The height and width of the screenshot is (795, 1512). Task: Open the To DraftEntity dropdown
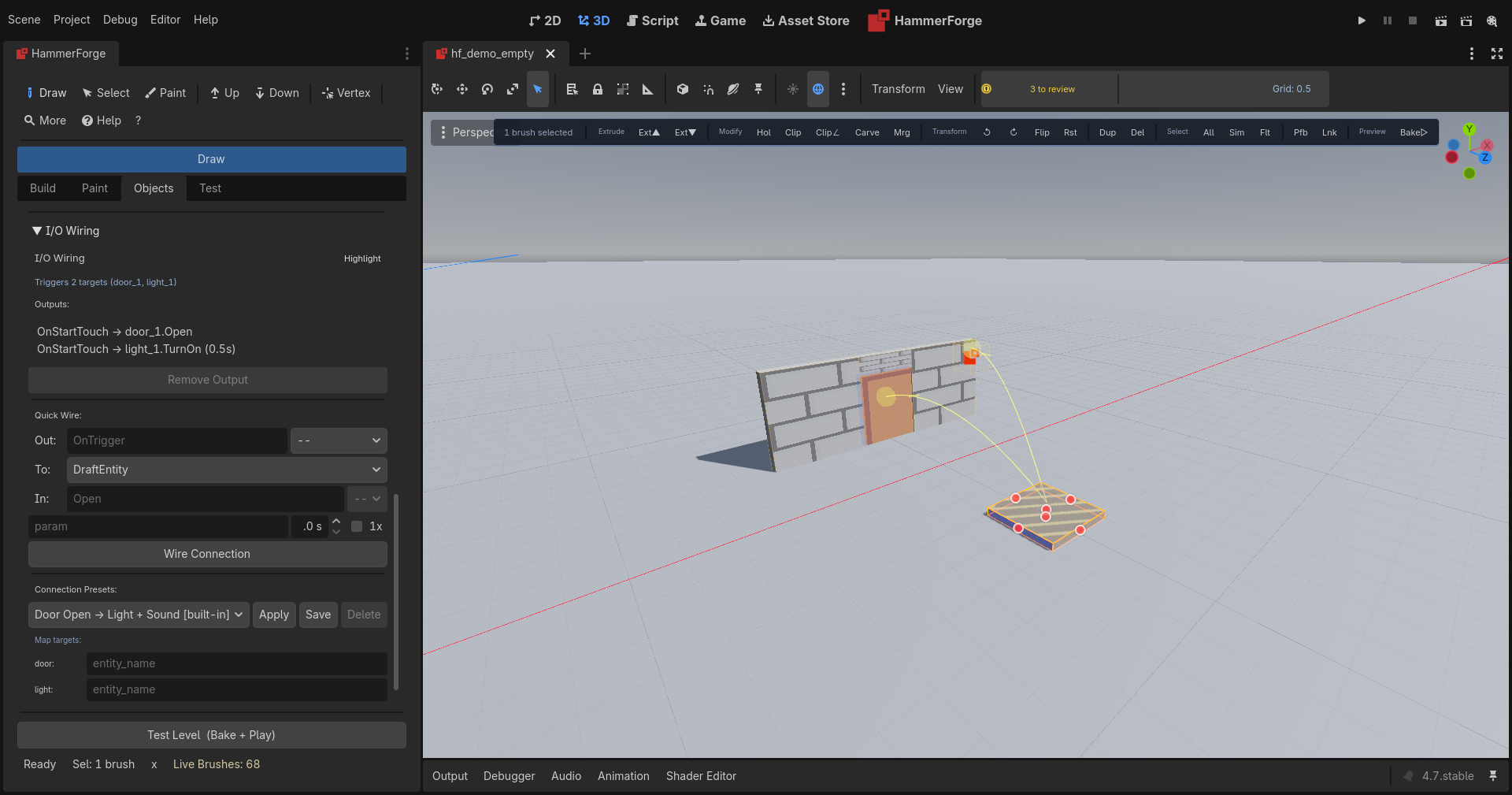click(x=227, y=470)
